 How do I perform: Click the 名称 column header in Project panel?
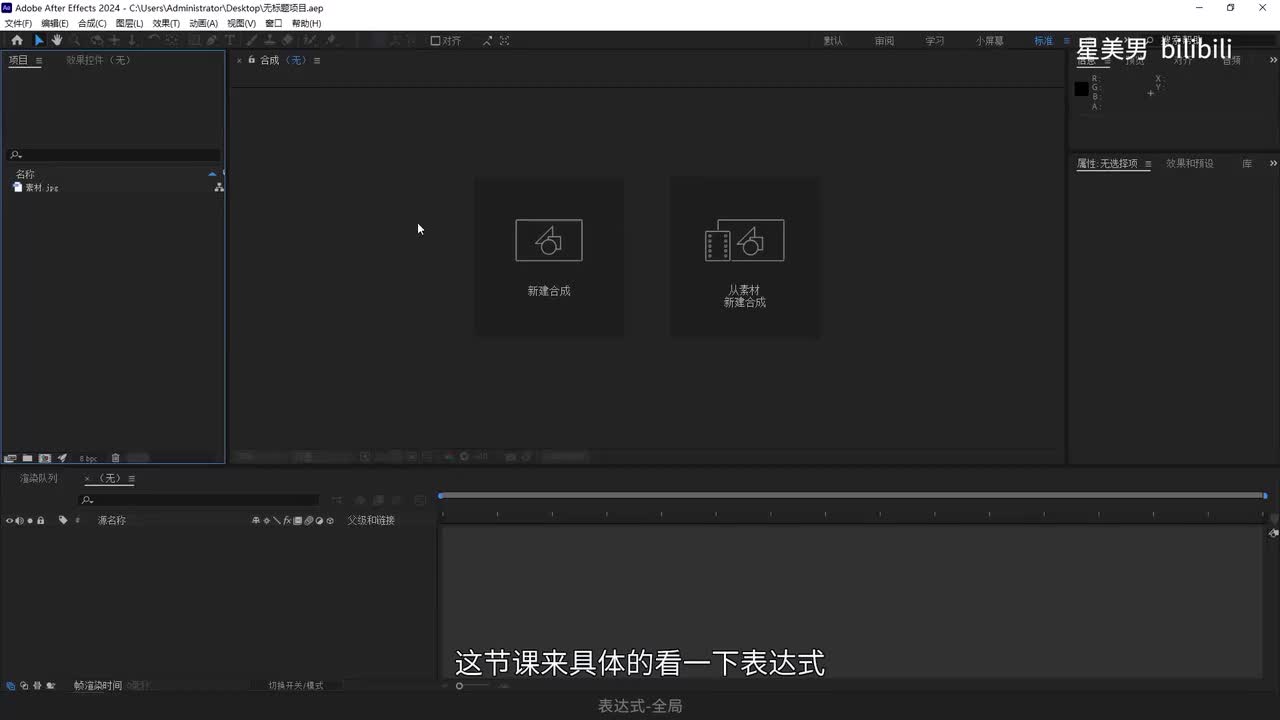(25, 174)
